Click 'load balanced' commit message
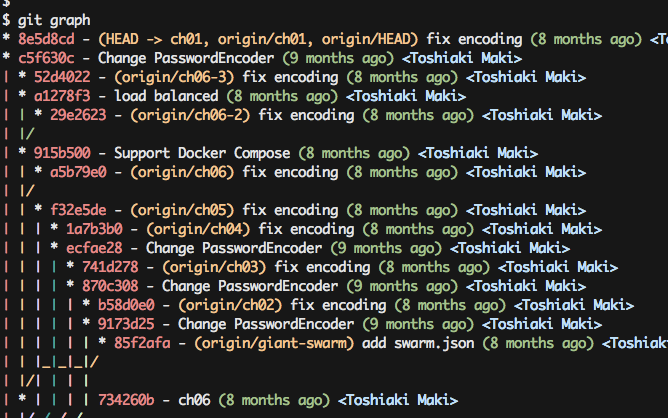Screen dimensions: 668x418 click(x=166, y=96)
